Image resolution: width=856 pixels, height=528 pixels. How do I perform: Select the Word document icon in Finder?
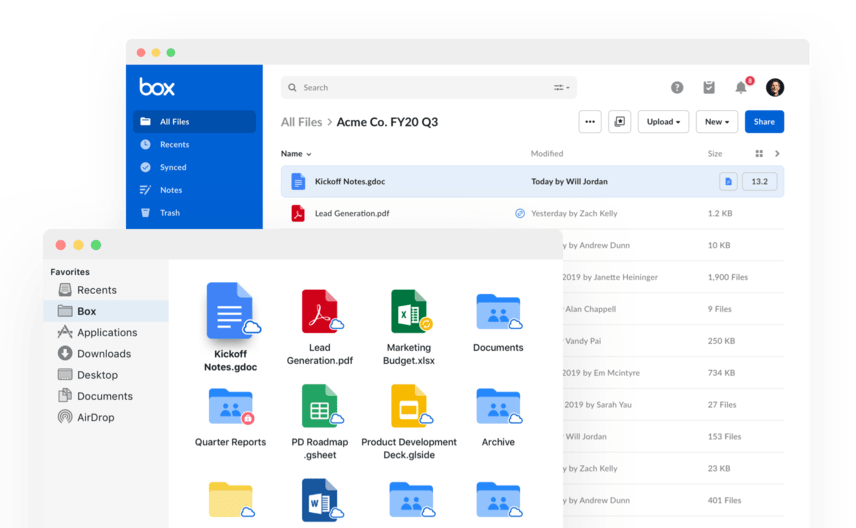(x=321, y=500)
